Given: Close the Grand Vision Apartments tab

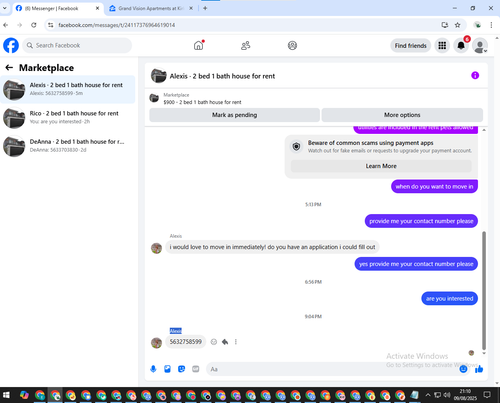Looking at the screenshot, I should click(191, 8).
